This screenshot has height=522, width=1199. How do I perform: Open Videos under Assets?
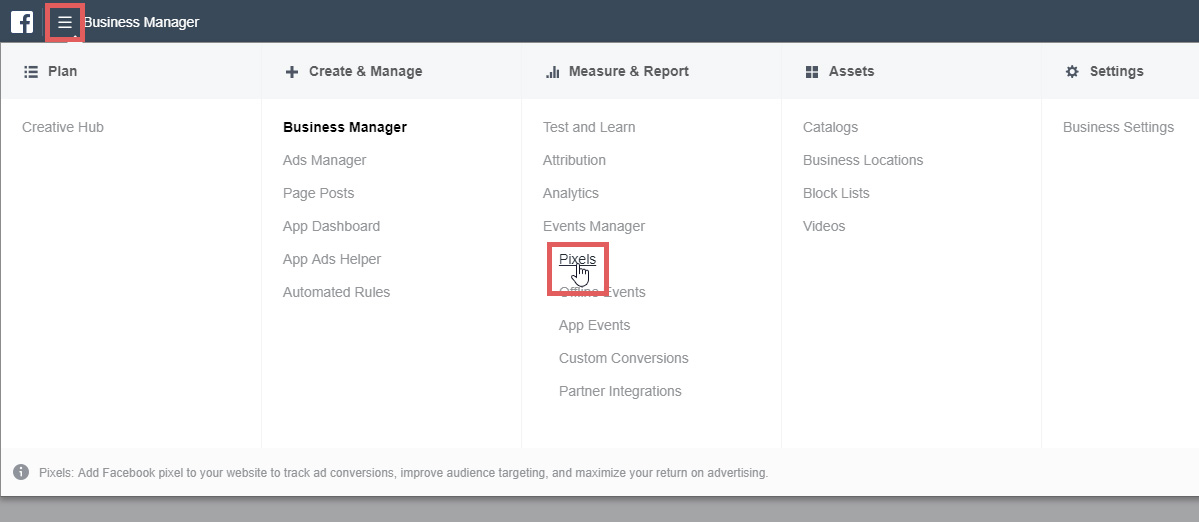pos(824,226)
